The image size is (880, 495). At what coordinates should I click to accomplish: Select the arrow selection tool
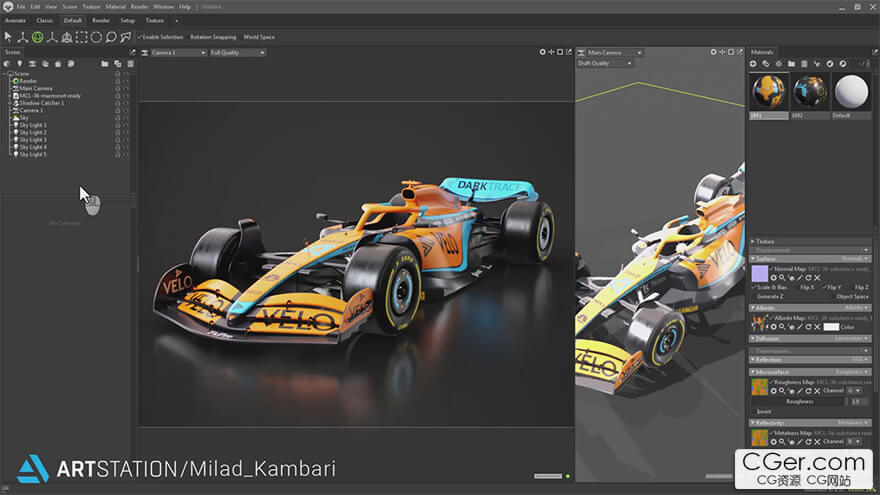coord(8,37)
